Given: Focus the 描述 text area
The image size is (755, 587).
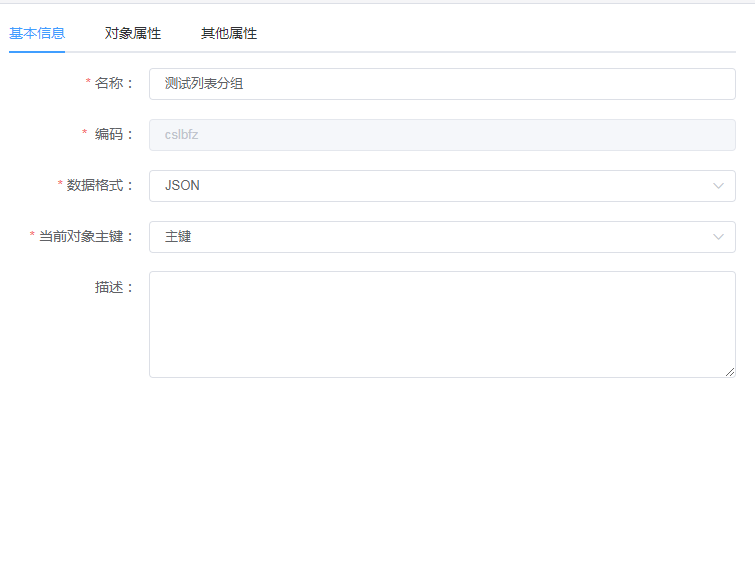Looking at the screenshot, I should (442, 324).
